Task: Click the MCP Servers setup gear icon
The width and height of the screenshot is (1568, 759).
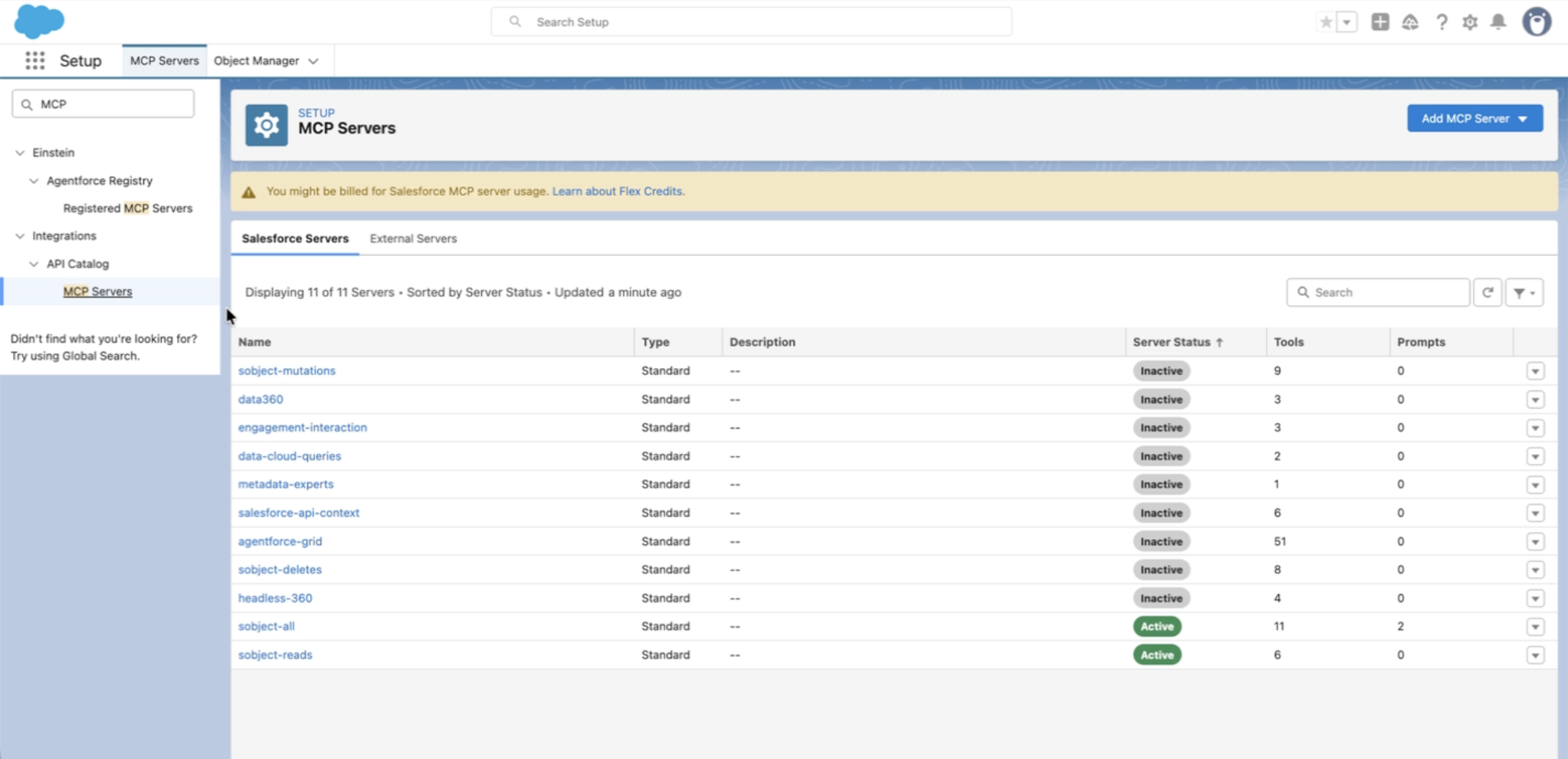Action: click(x=267, y=125)
